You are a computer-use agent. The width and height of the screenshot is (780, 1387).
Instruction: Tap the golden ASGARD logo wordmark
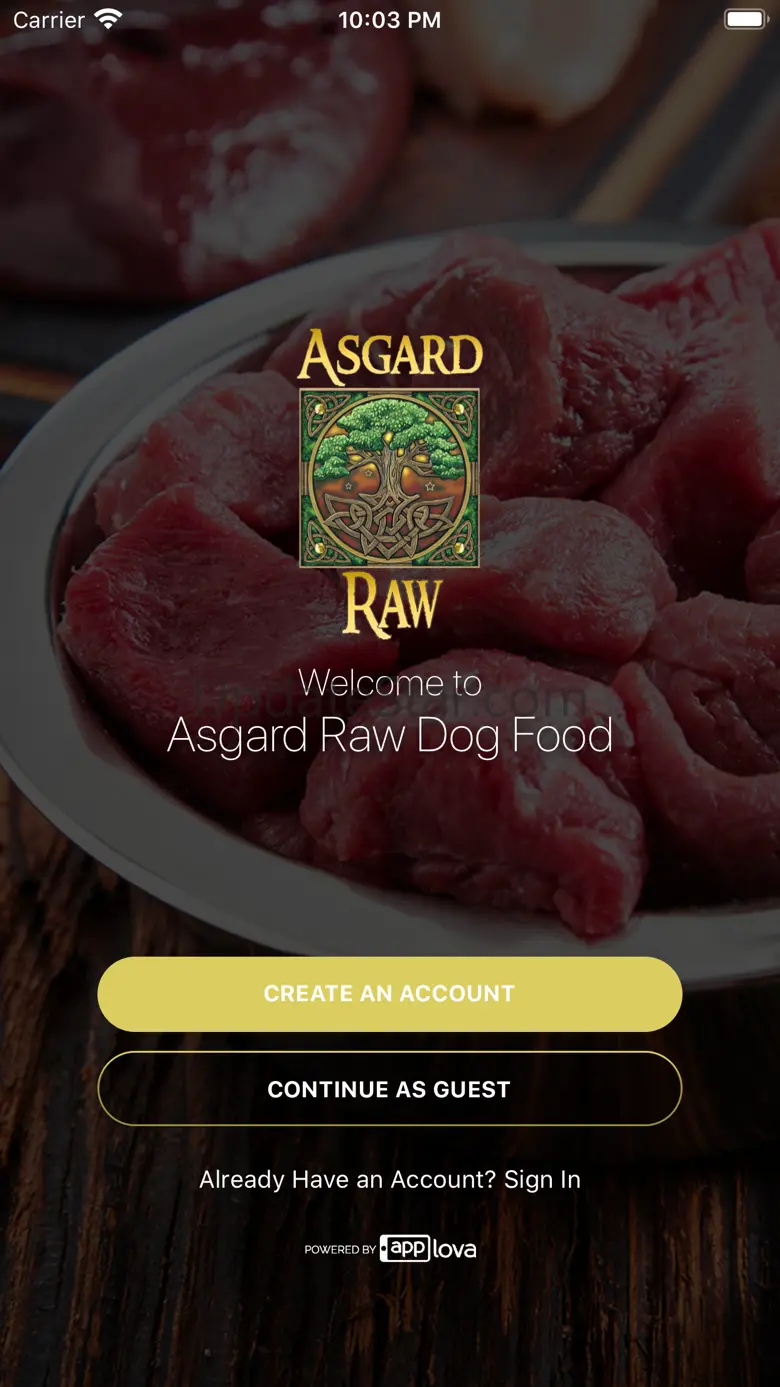coord(390,357)
